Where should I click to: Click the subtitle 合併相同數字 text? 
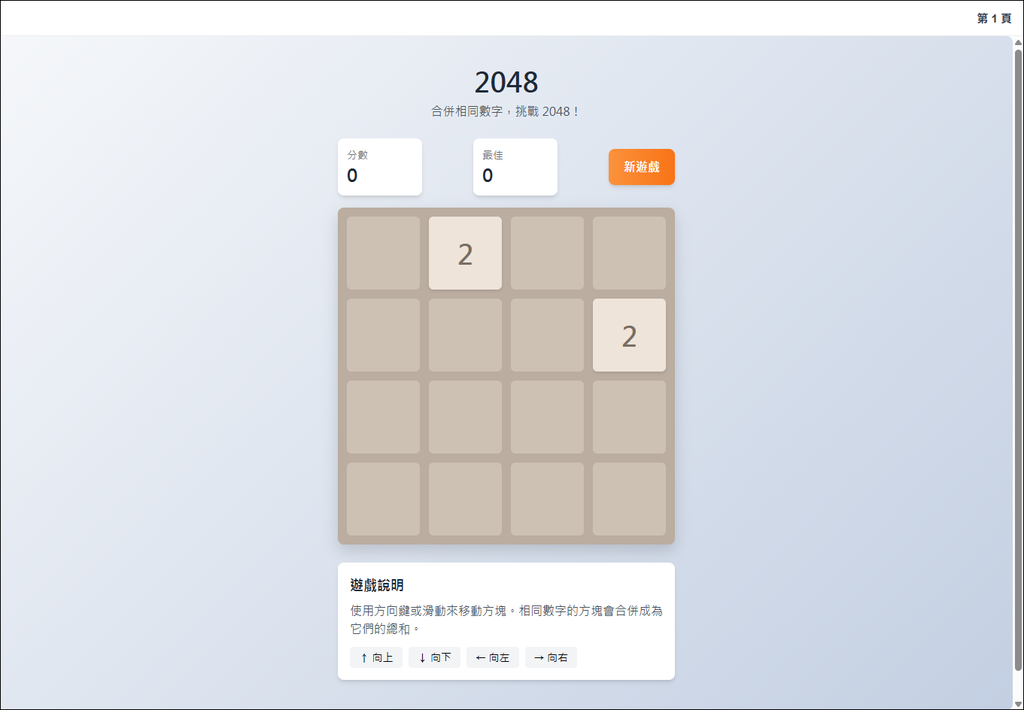click(467, 112)
